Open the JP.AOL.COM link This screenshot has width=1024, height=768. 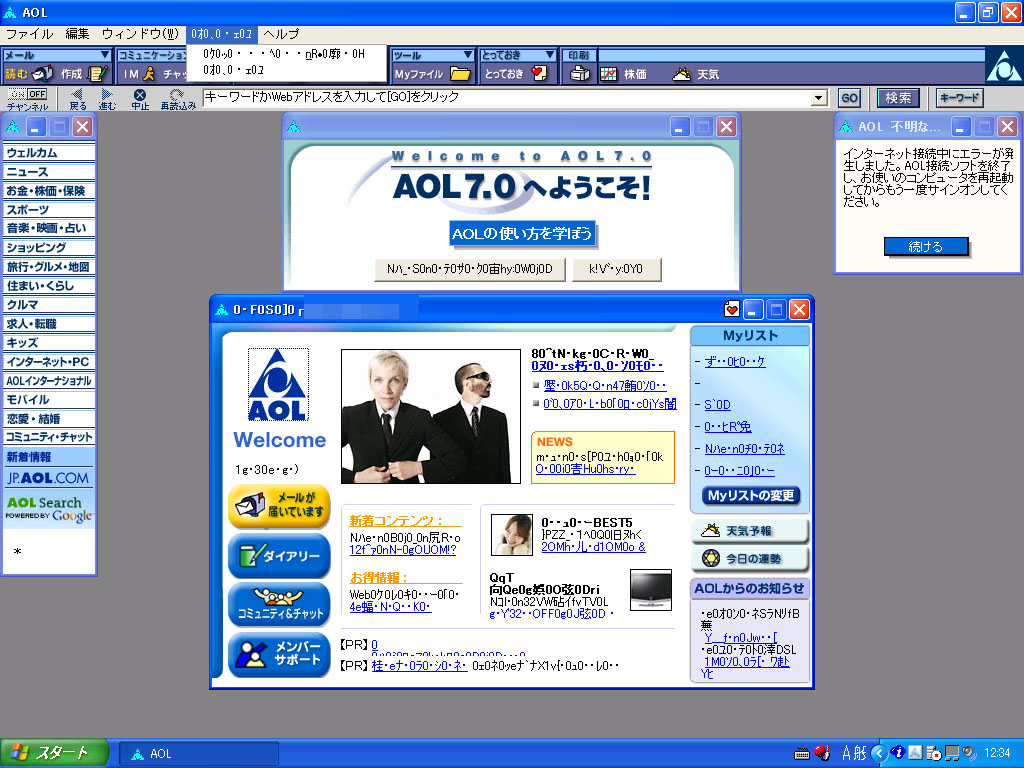point(48,478)
